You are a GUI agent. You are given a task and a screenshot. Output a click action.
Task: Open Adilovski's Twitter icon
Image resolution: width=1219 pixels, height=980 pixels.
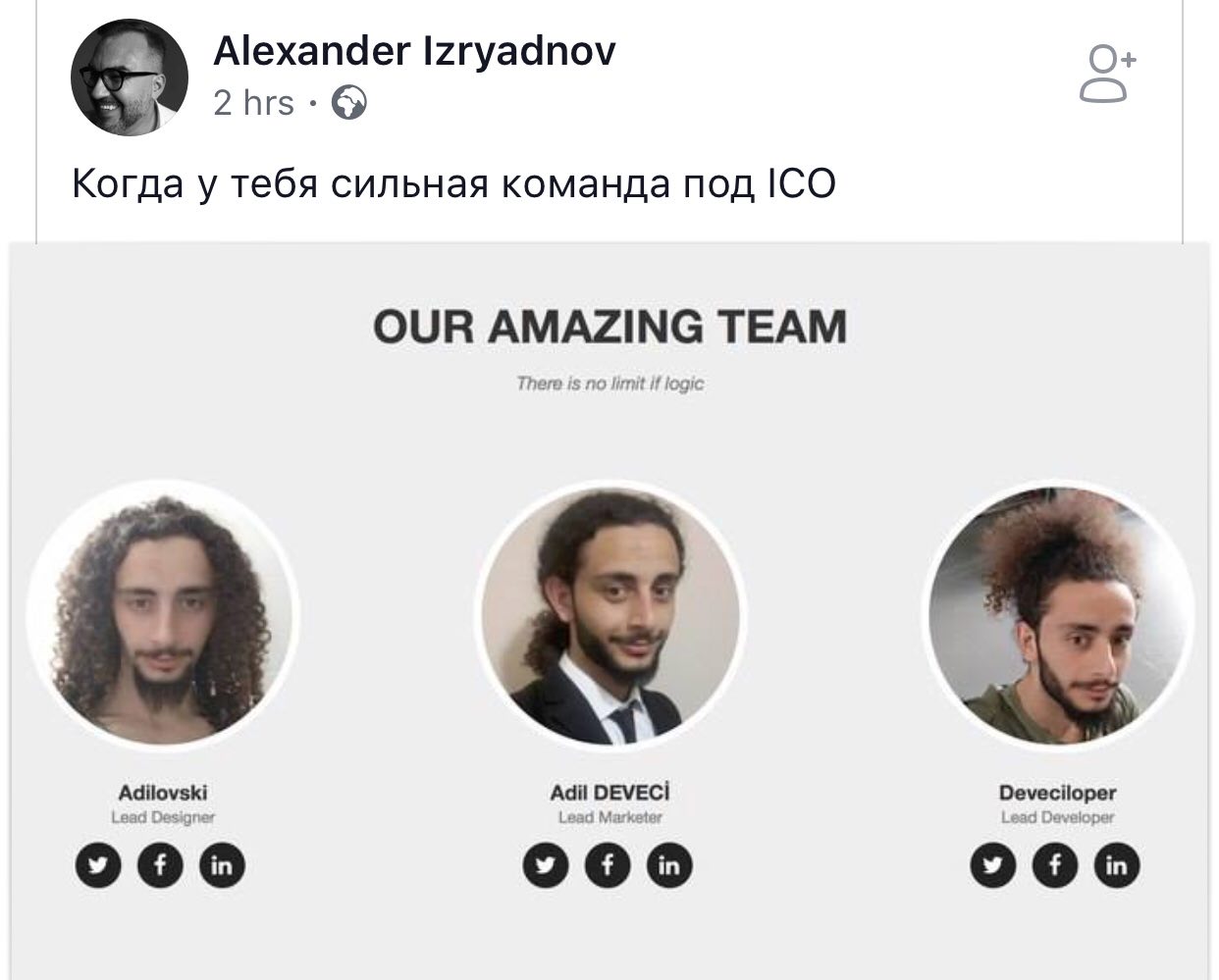tap(99, 866)
